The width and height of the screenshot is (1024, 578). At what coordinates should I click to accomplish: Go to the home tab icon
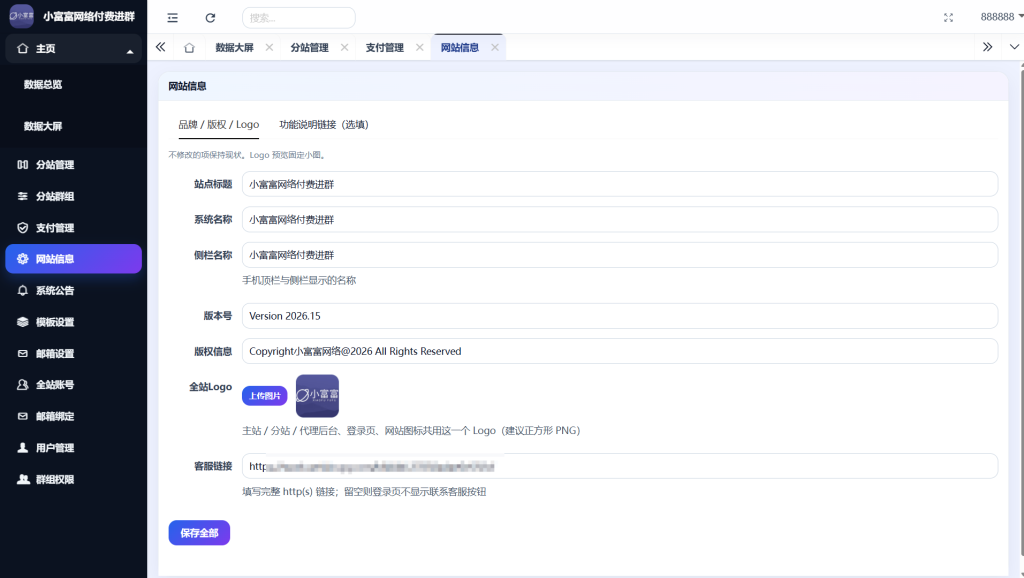189,48
